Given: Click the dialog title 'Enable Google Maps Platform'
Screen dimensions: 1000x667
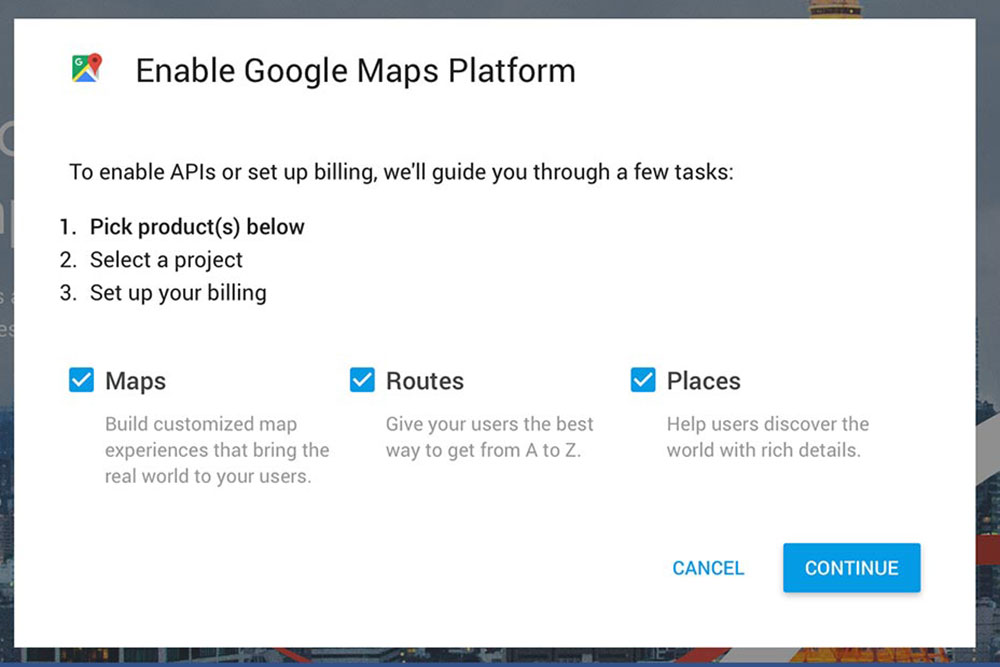Looking at the screenshot, I should point(355,71).
